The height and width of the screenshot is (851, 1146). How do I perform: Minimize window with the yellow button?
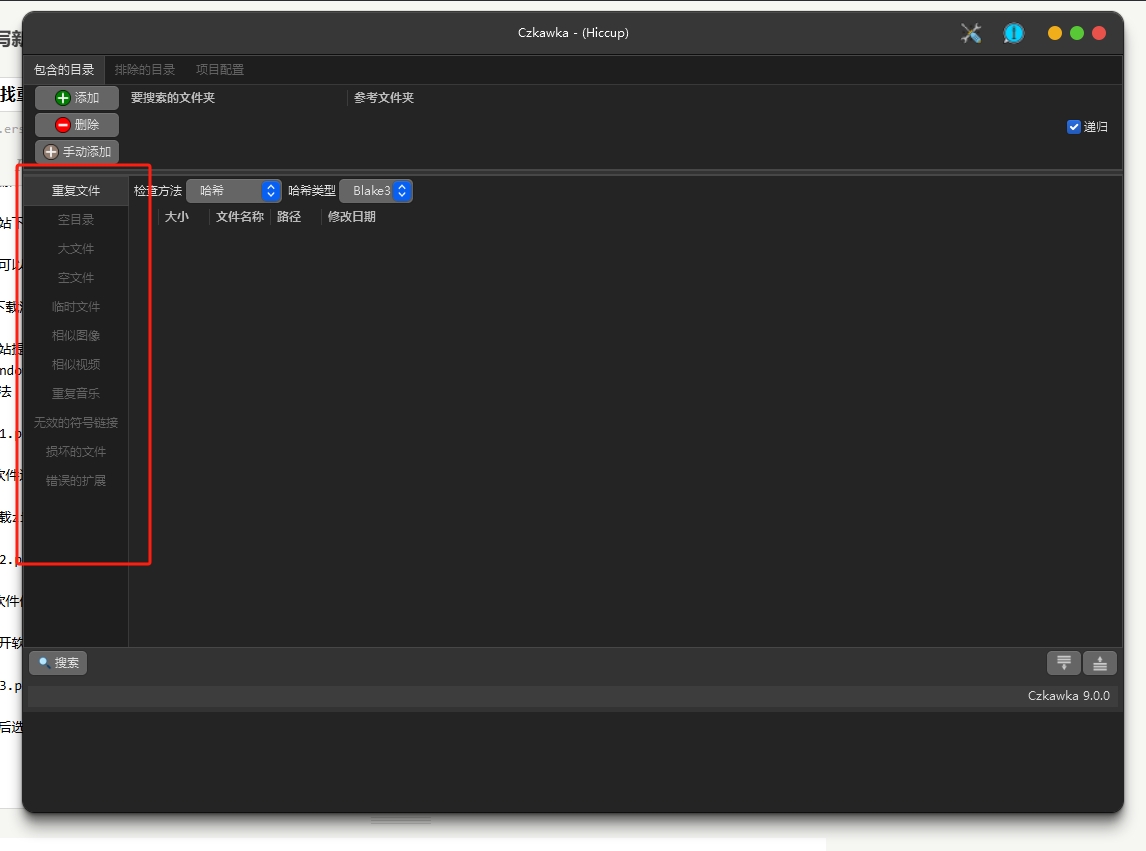pyautogui.click(x=1055, y=33)
